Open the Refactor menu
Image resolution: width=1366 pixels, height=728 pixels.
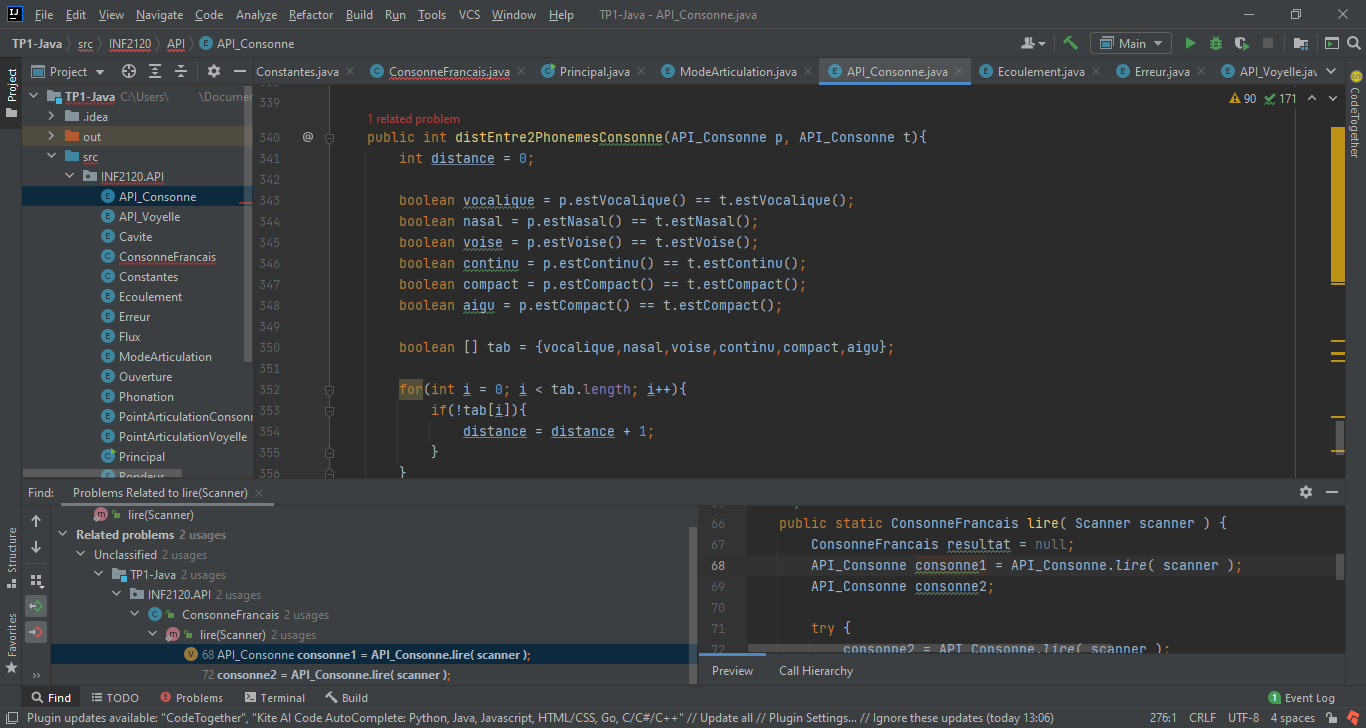pyautogui.click(x=311, y=15)
